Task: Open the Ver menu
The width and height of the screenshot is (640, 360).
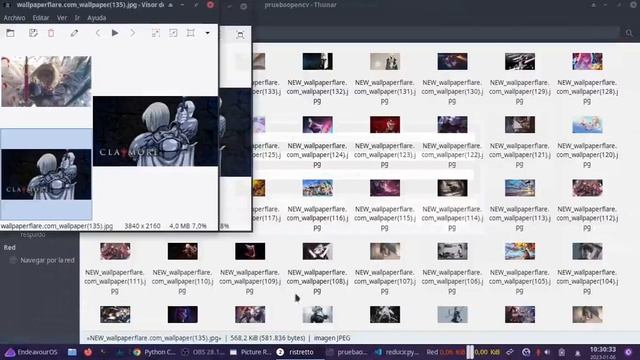Action: (62, 18)
